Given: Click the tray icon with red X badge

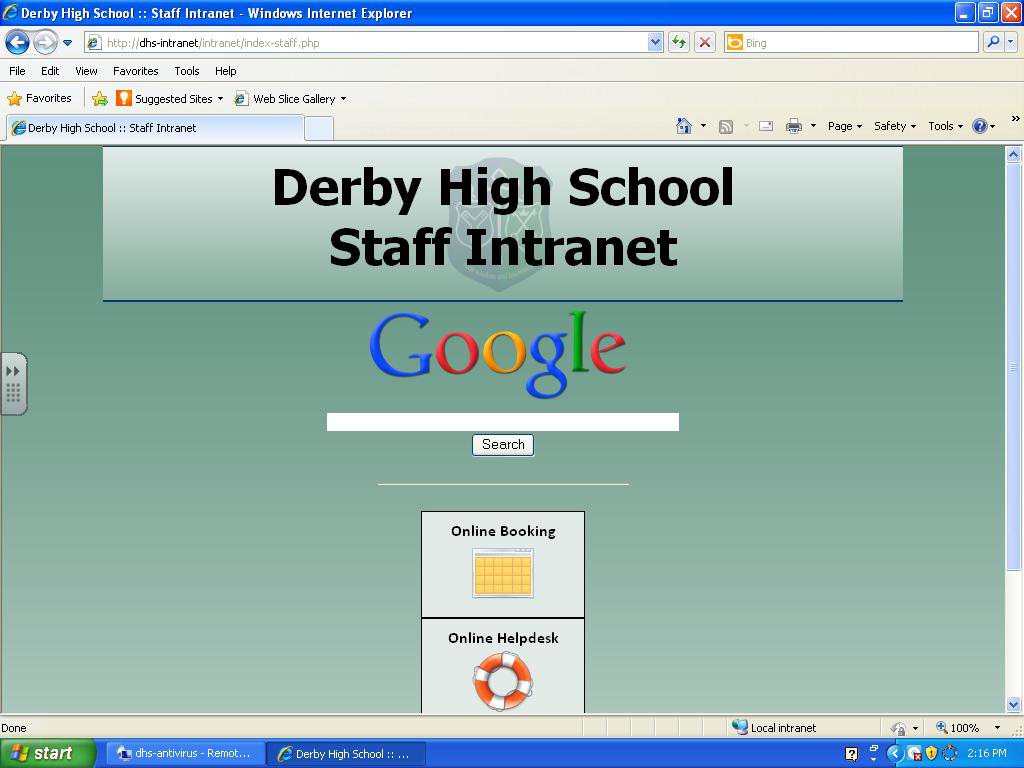Looking at the screenshot, I should [914, 754].
